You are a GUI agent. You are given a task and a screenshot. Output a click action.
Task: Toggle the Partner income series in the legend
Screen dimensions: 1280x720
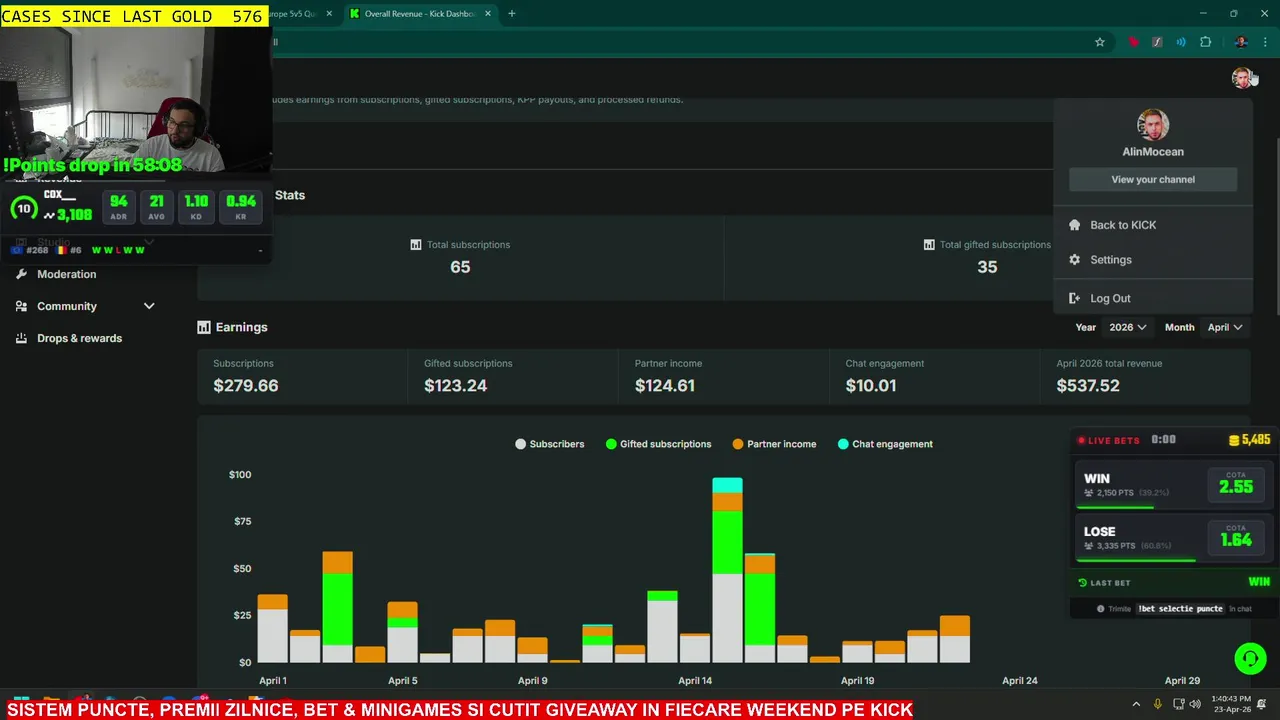click(x=774, y=444)
